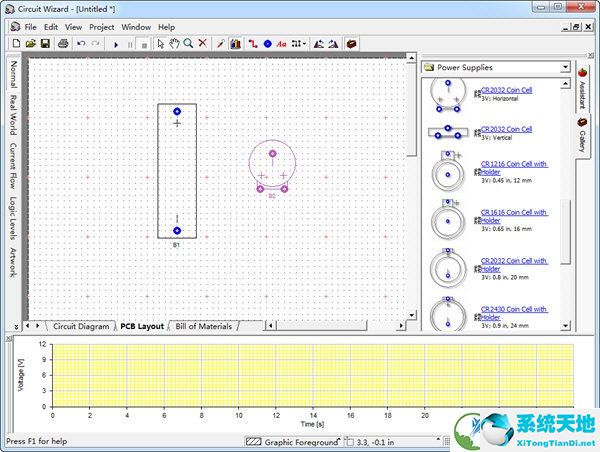Open a file using the folder icon

(x=31, y=44)
